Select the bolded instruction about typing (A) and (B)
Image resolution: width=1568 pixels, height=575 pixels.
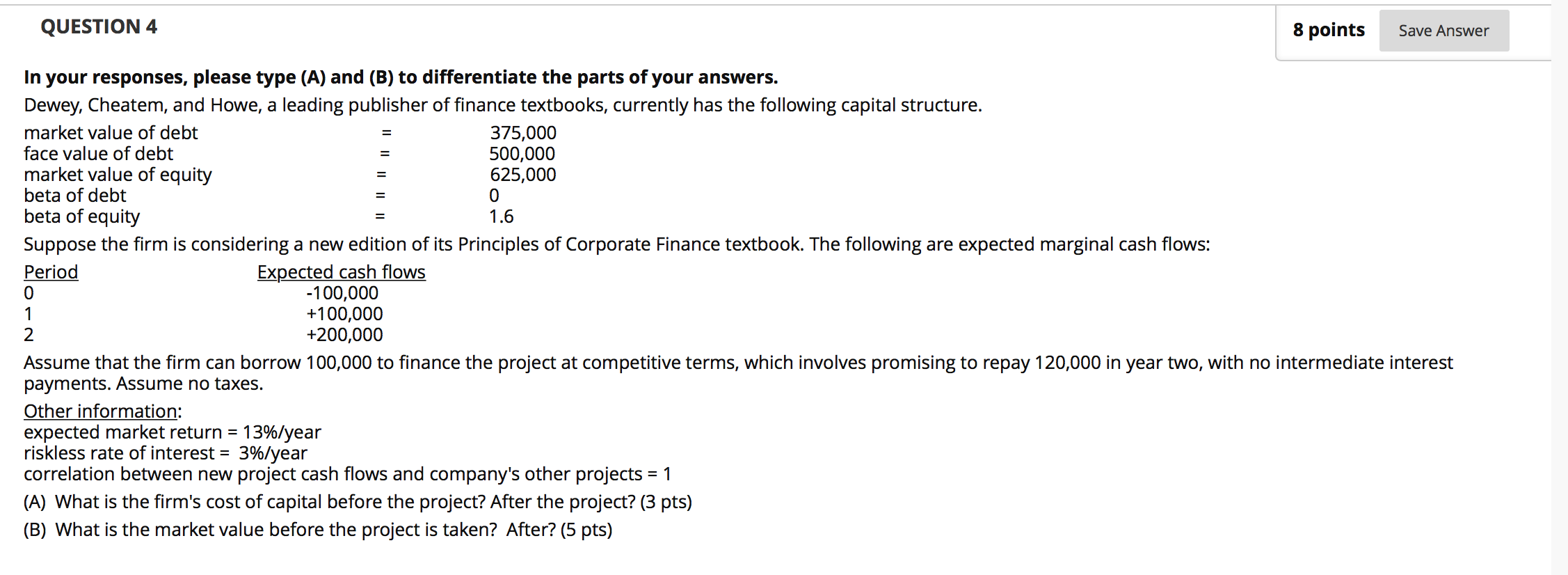pyautogui.click(x=401, y=77)
